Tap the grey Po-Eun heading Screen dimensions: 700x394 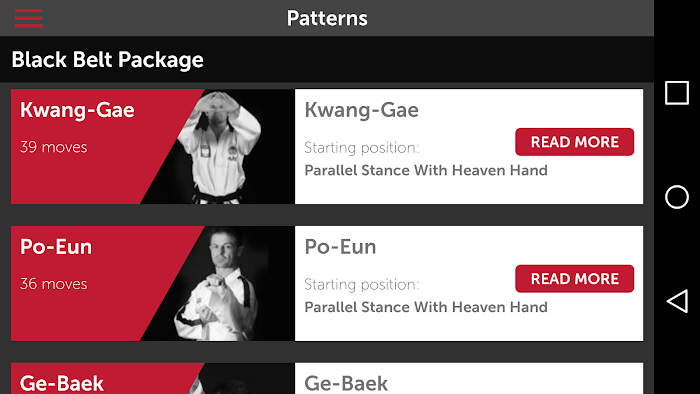pyautogui.click(x=340, y=246)
